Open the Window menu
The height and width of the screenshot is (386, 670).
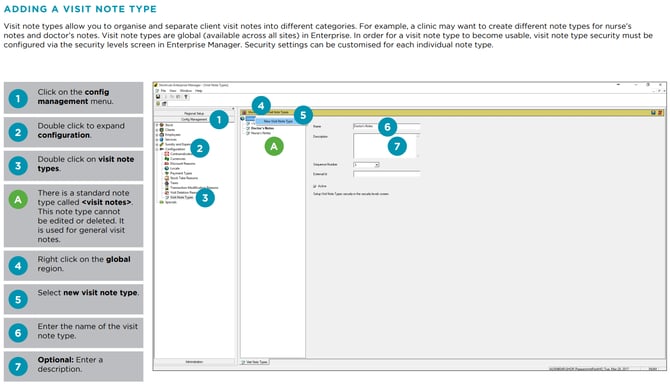point(186,91)
